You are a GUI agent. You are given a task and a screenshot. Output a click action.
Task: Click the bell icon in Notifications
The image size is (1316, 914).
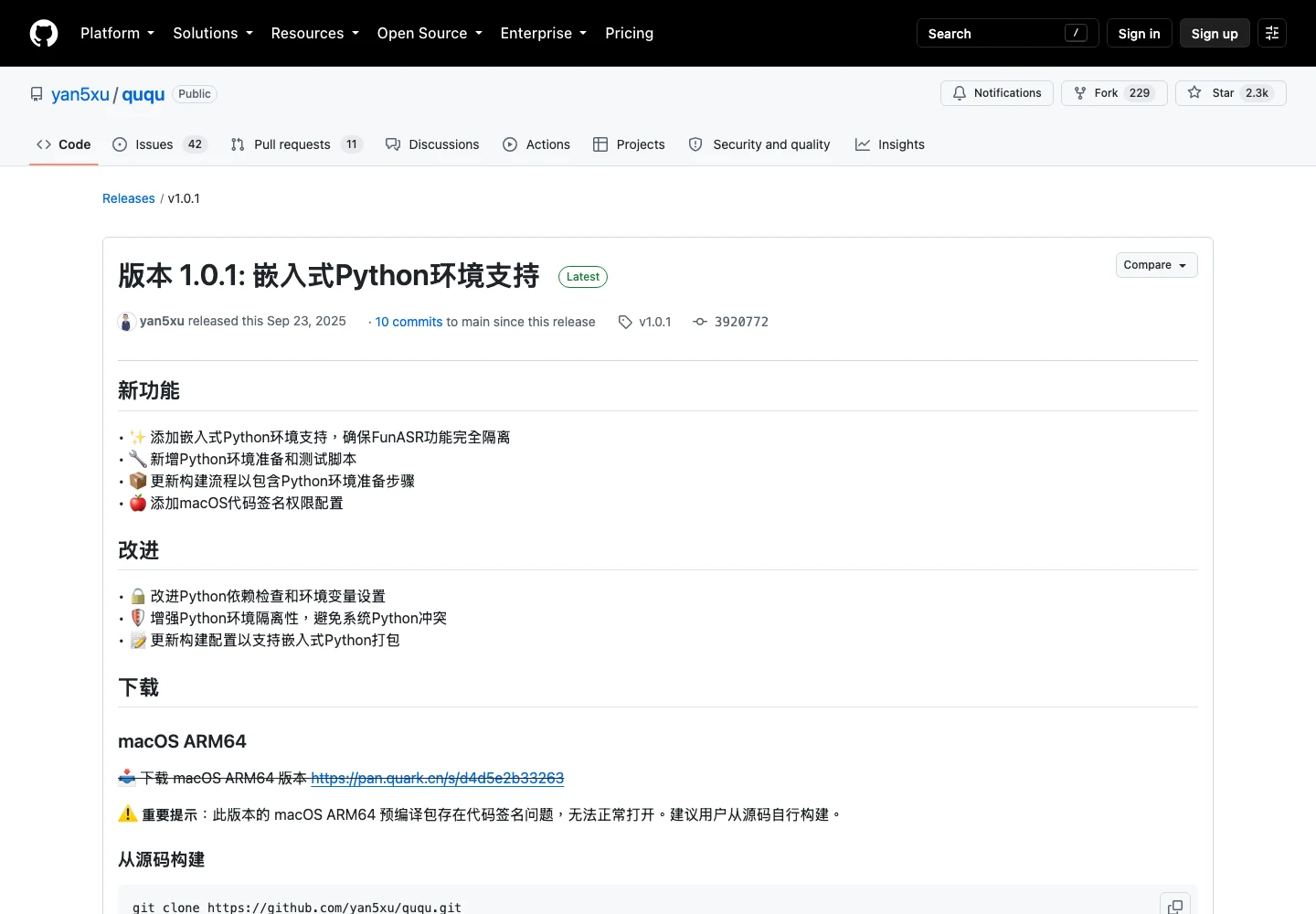(960, 93)
